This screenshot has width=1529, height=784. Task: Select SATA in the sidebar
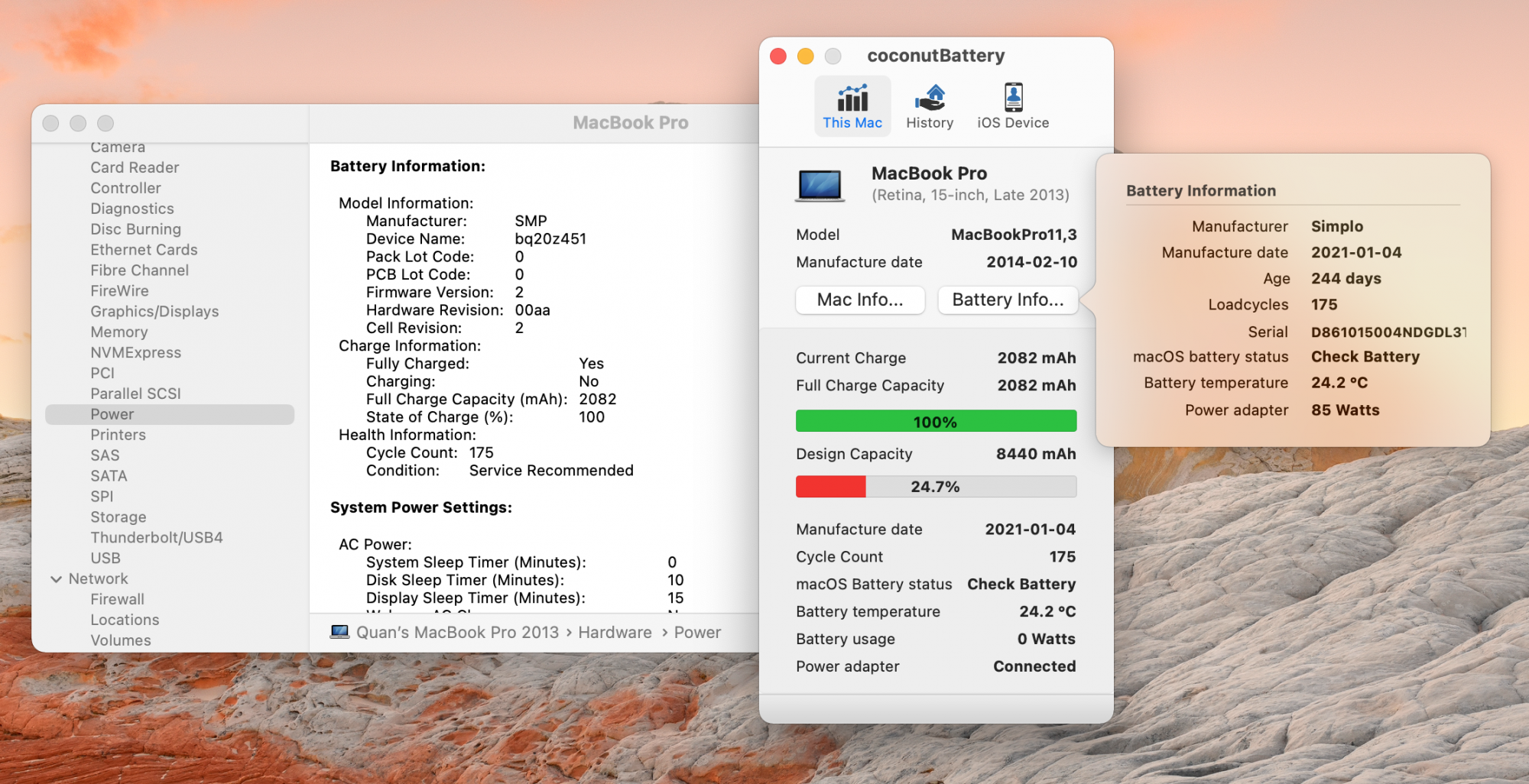(109, 476)
